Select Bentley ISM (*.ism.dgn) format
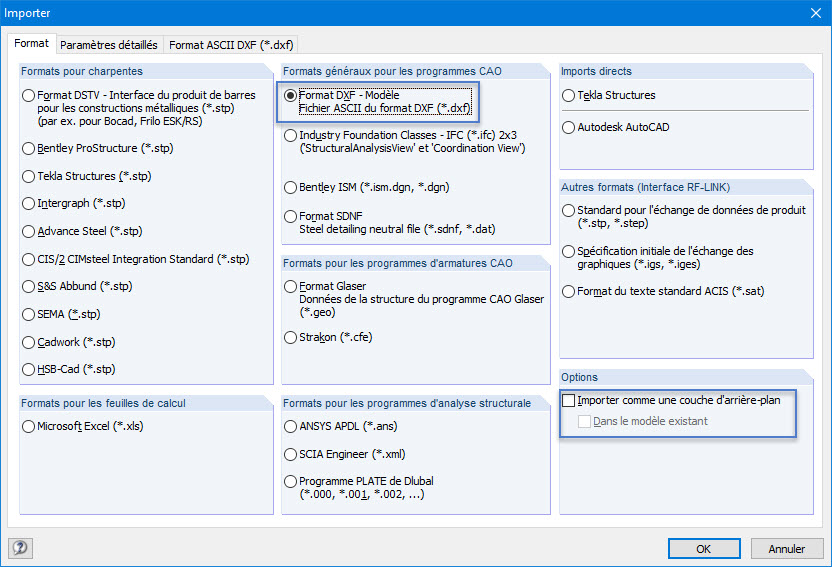This screenshot has width=832, height=567. tap(290, 187)
